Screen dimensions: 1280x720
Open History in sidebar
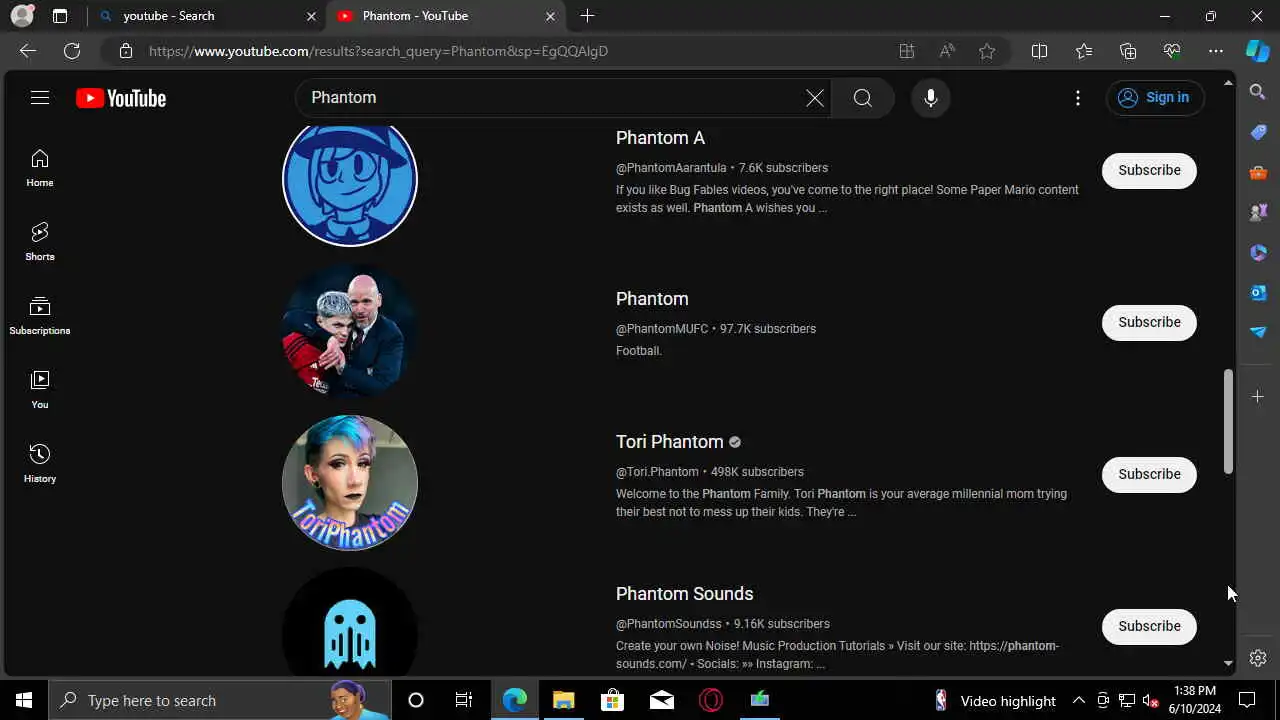click(x=40, y=464)
